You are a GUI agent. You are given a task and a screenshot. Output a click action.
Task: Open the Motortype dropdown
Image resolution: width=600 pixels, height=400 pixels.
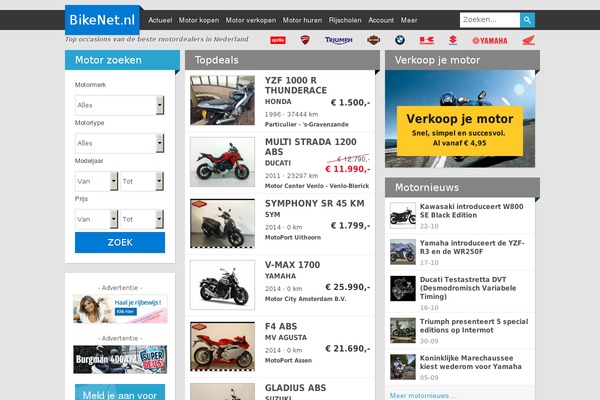pyautogui.click(x=120, y=143)
